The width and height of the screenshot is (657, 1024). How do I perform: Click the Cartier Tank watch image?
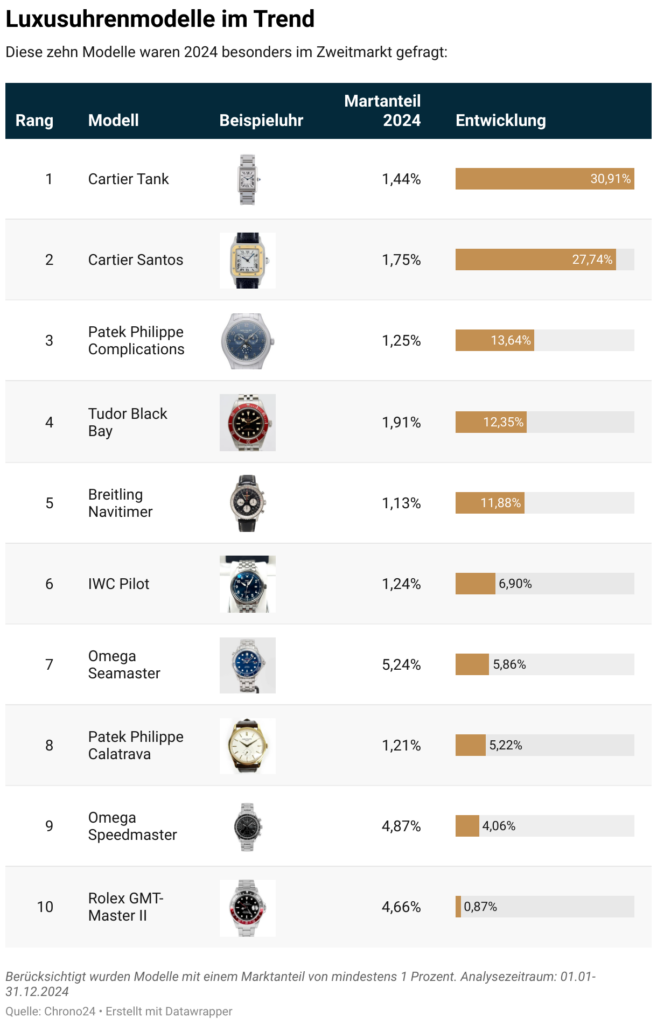pos(248,180)
